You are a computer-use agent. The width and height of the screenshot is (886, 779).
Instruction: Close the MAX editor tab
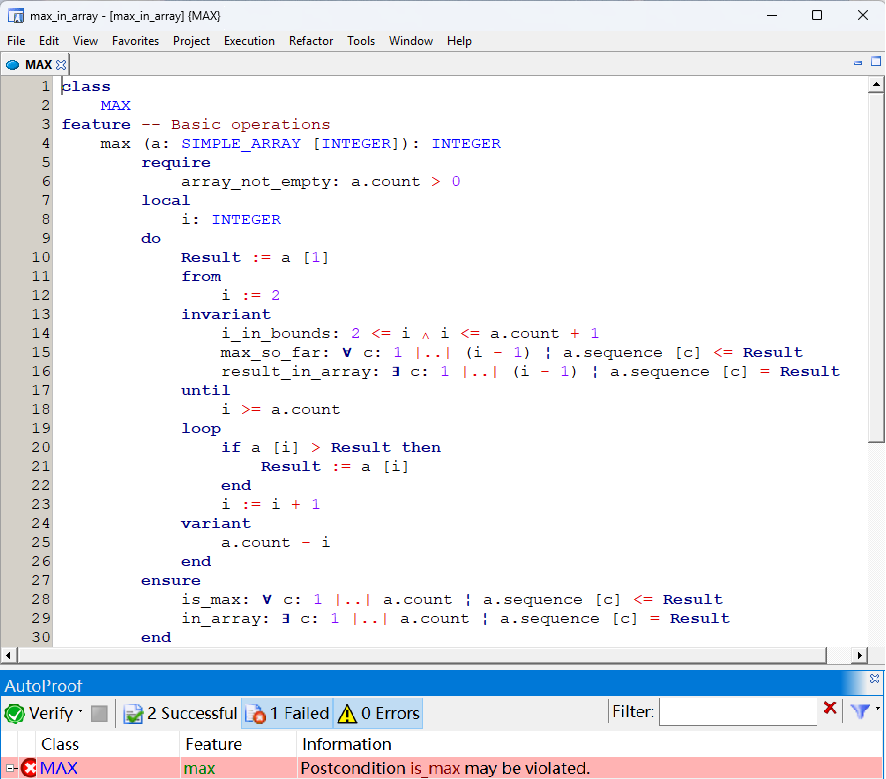[61, 65]
